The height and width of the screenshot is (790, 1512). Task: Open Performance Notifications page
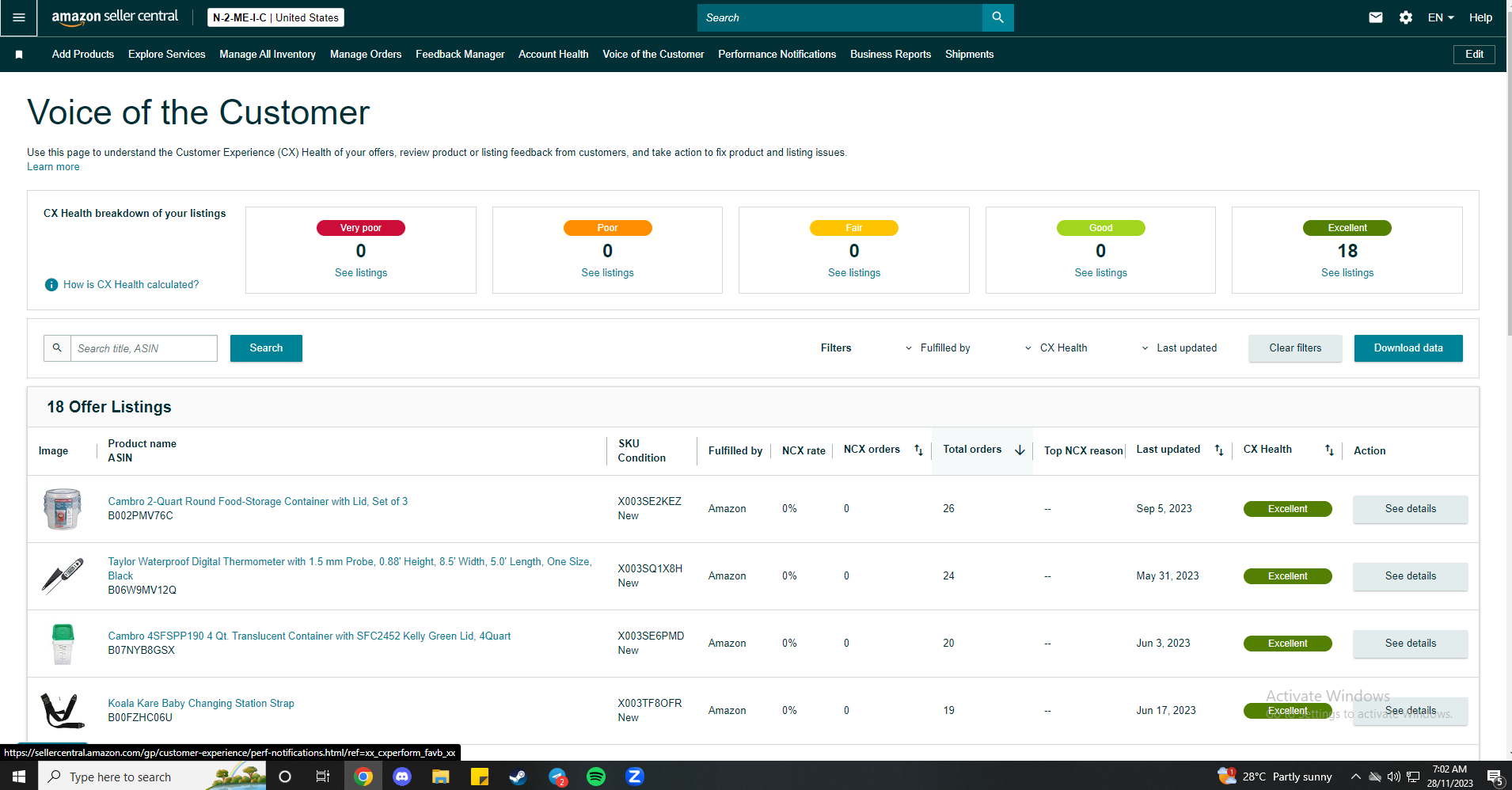click(777, 55)
